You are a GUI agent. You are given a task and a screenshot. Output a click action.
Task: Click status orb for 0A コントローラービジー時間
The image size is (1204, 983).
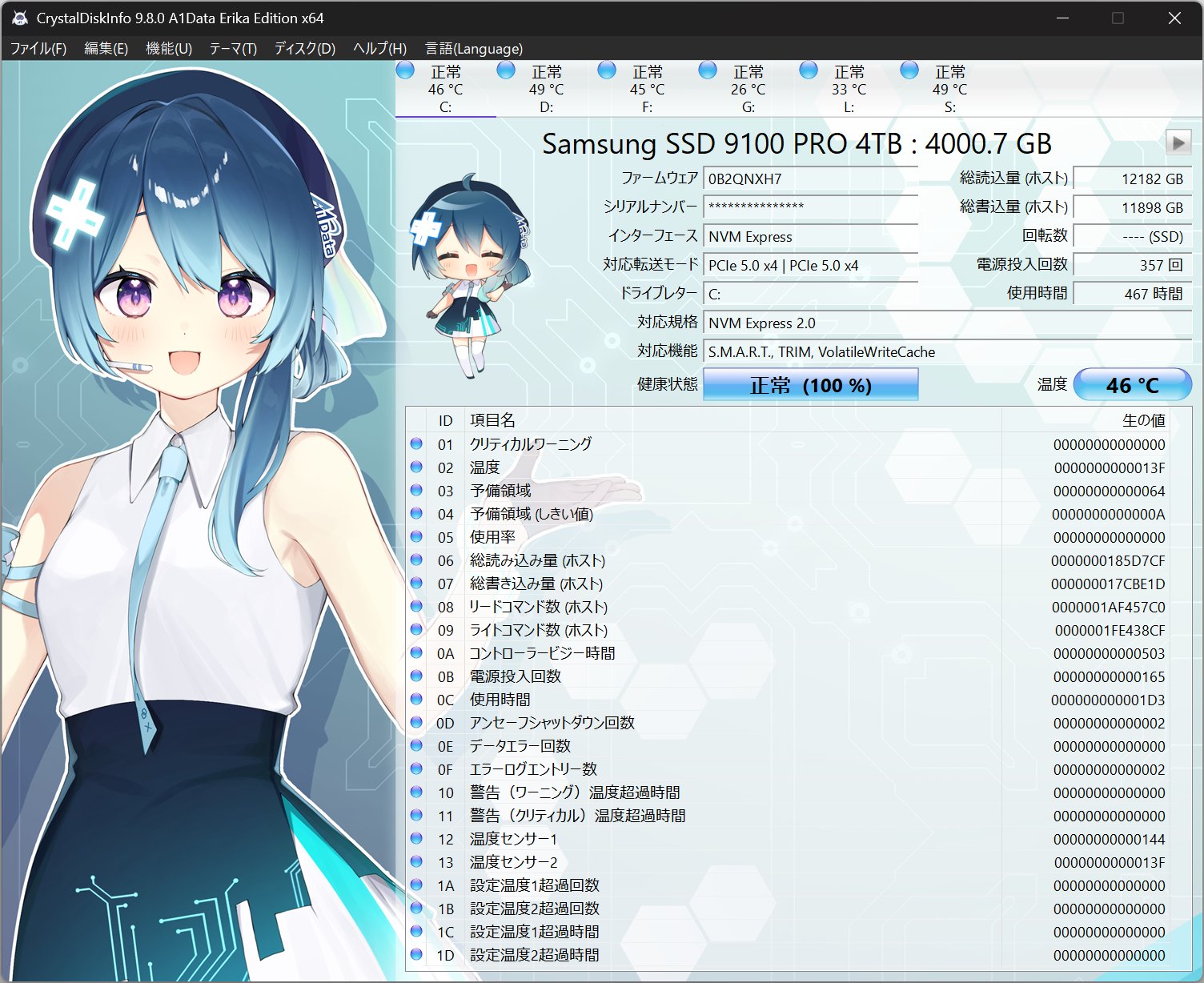(416, 652)
